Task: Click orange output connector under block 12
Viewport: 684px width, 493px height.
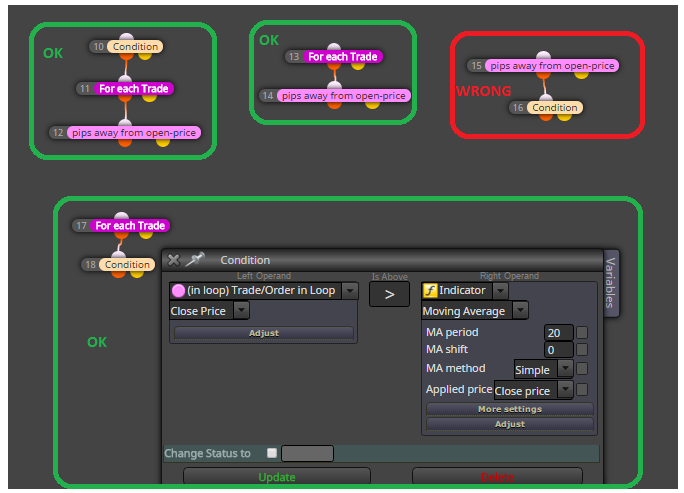Action: (125, 142)
